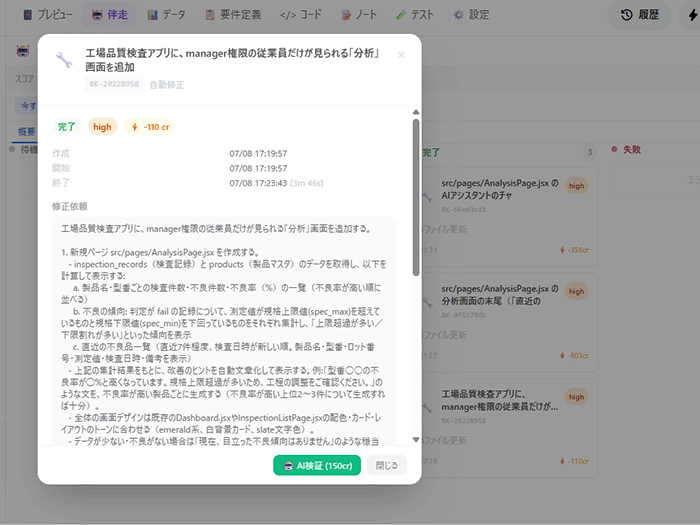Click inside the 修正依頼 request text box
This screenshot has width=700, height=525.
[x=224, y=331]
